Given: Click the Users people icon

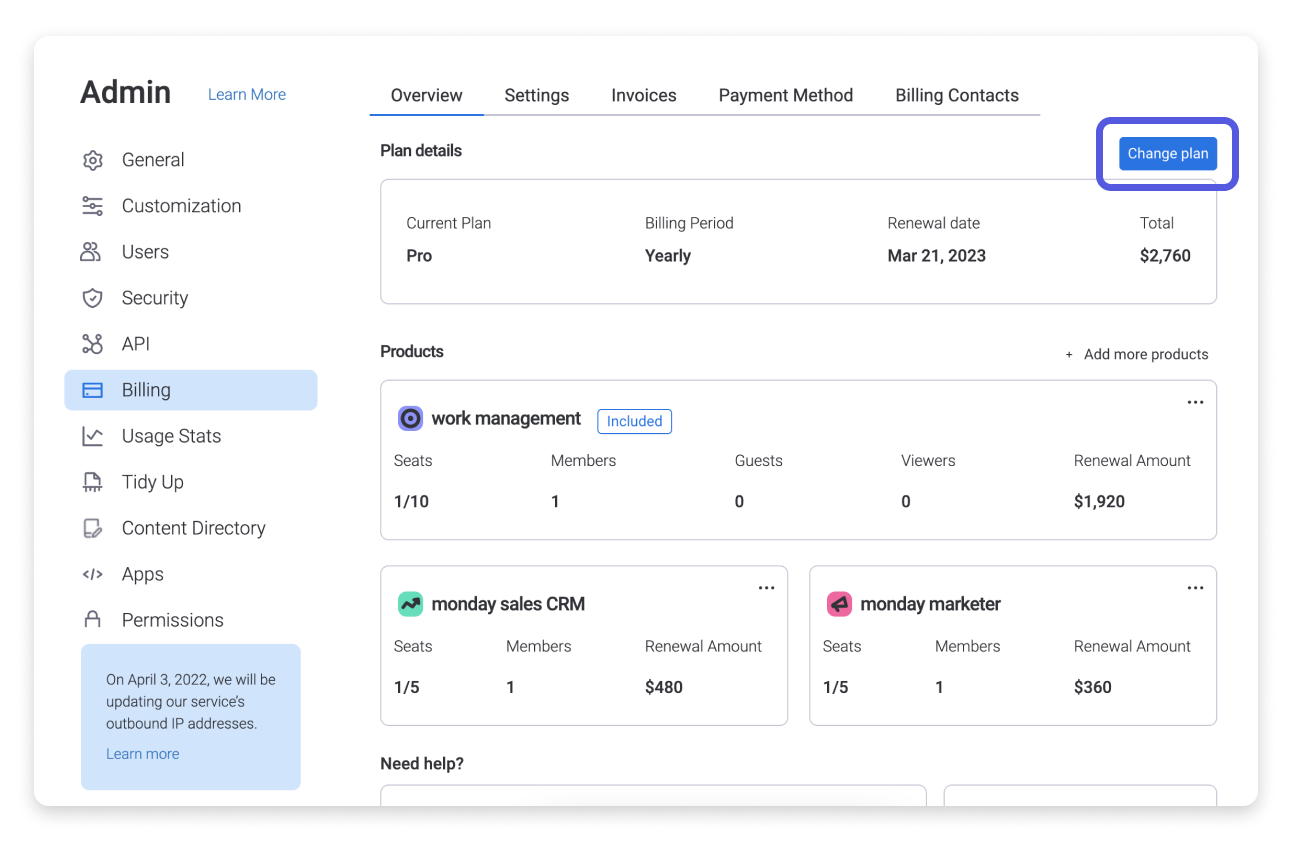Looking at the screenshot, I should 92,252.
